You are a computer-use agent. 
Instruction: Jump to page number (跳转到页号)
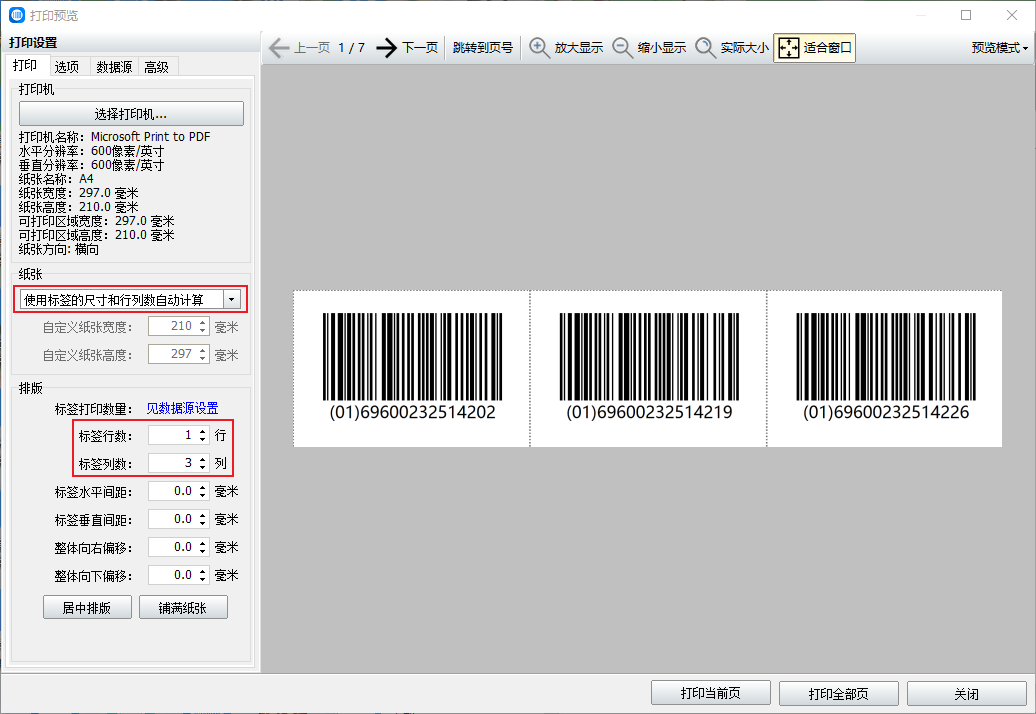point(483,48)
